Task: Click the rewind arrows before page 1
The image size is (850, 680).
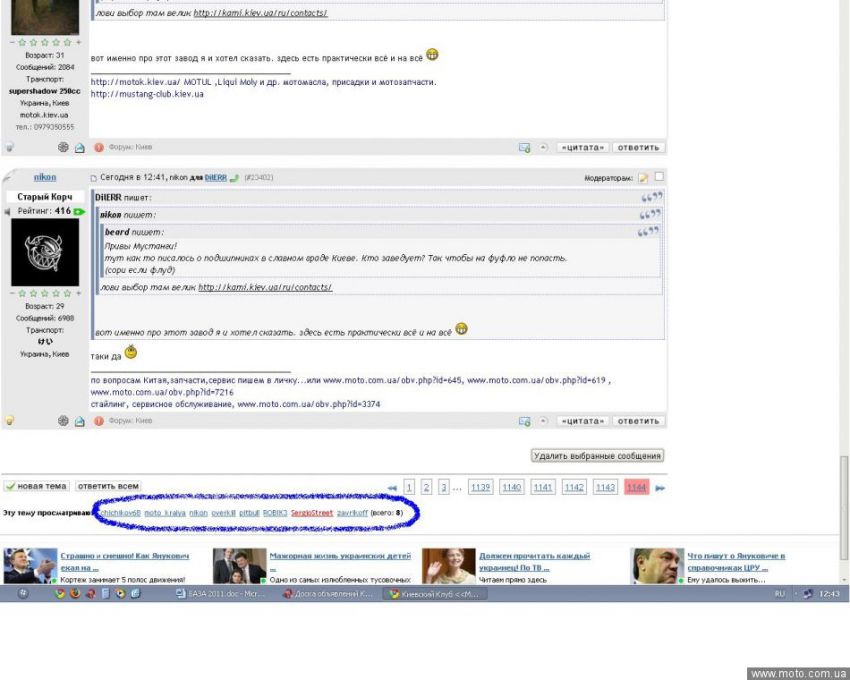Action: pos(392,488)
